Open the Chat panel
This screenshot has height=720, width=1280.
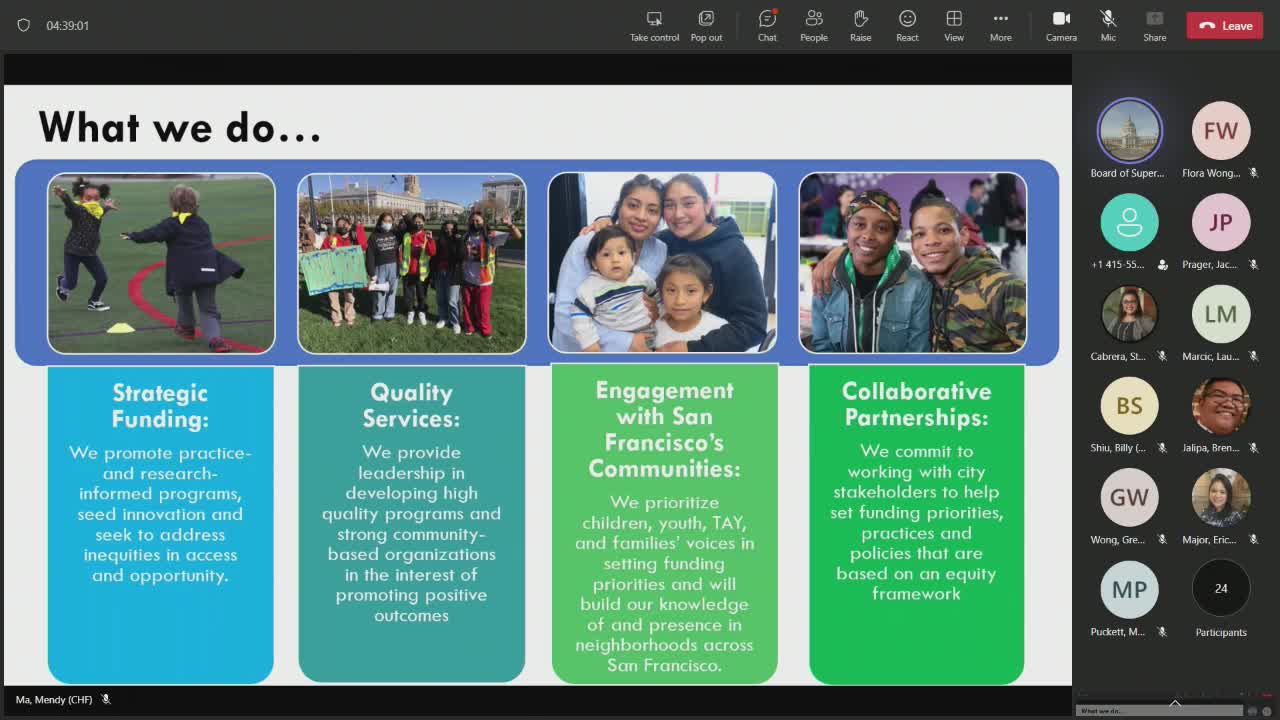pyautogui.click(x=766, y=25)
